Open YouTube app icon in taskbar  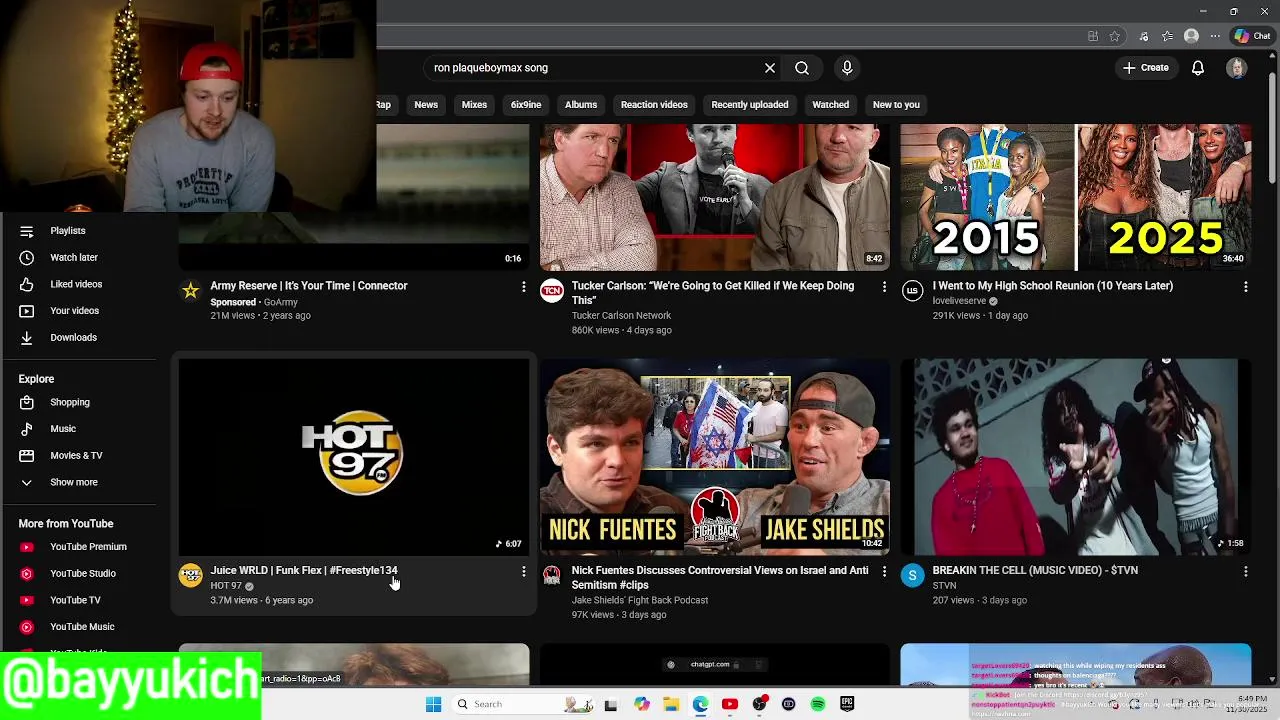(x=730, y=704)
